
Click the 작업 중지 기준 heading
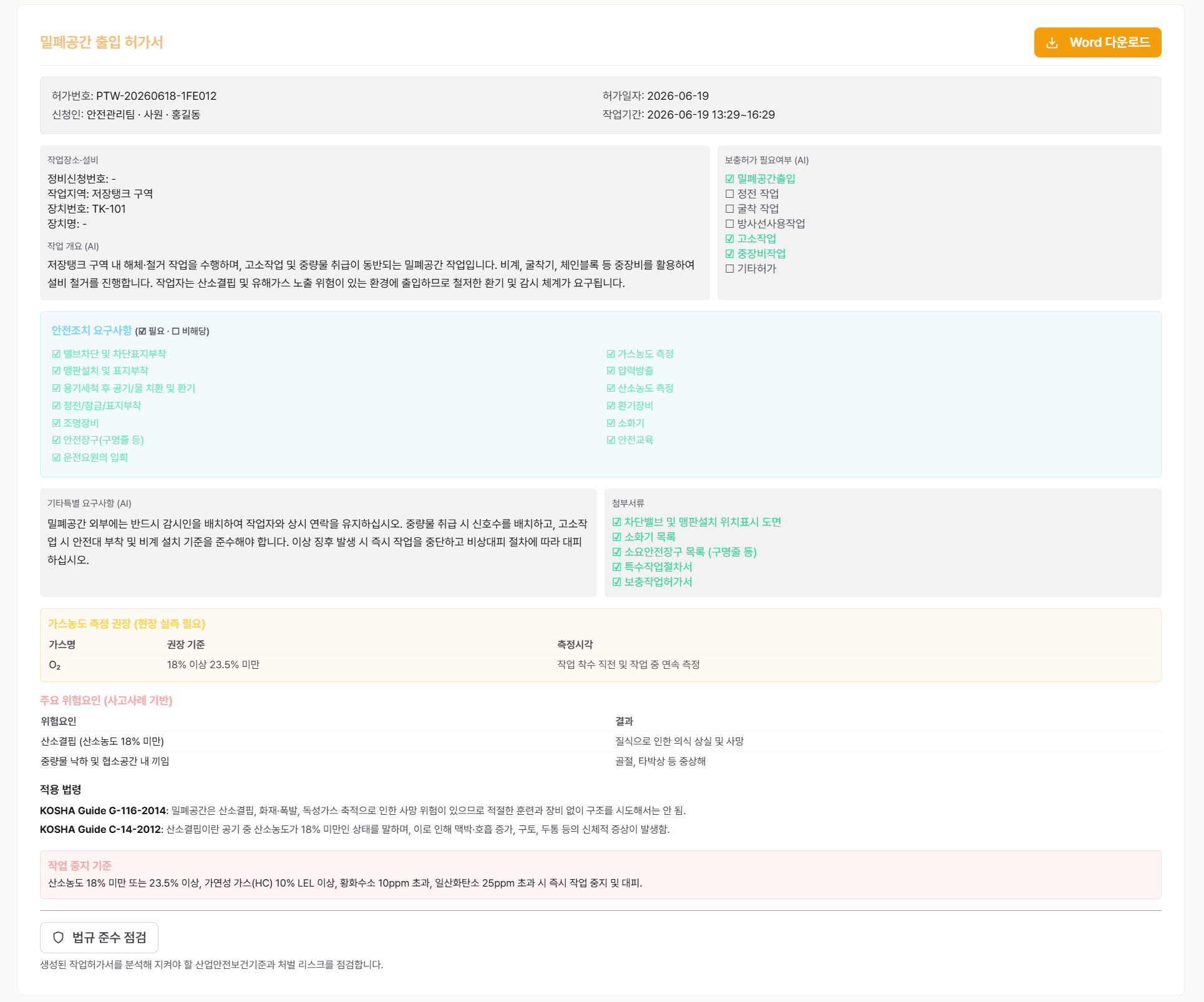coord(80,865)
